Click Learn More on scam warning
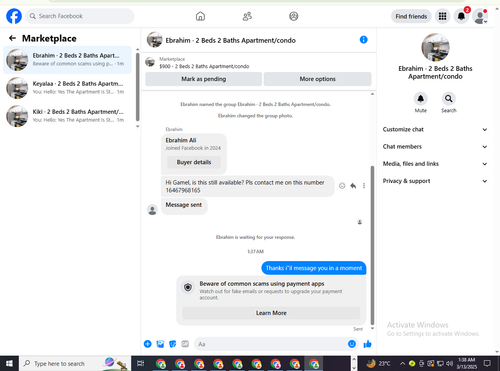The width and height of the screenshot is (500, 371). (x=271, y=313)
